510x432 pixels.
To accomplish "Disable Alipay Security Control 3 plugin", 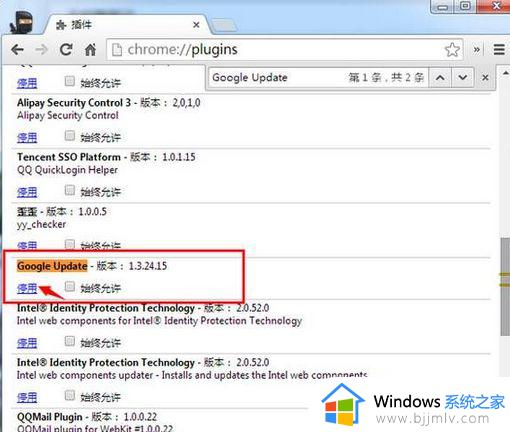I will tap(27, 138).
